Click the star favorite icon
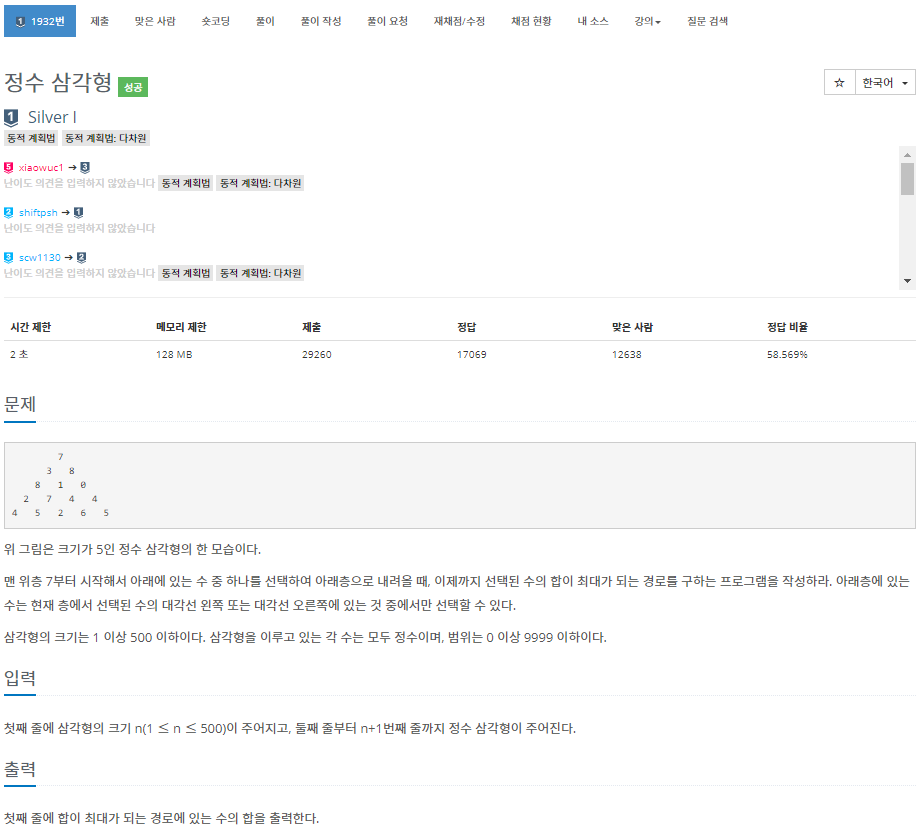The image size is (924, 837). click(x=840, y=83)
